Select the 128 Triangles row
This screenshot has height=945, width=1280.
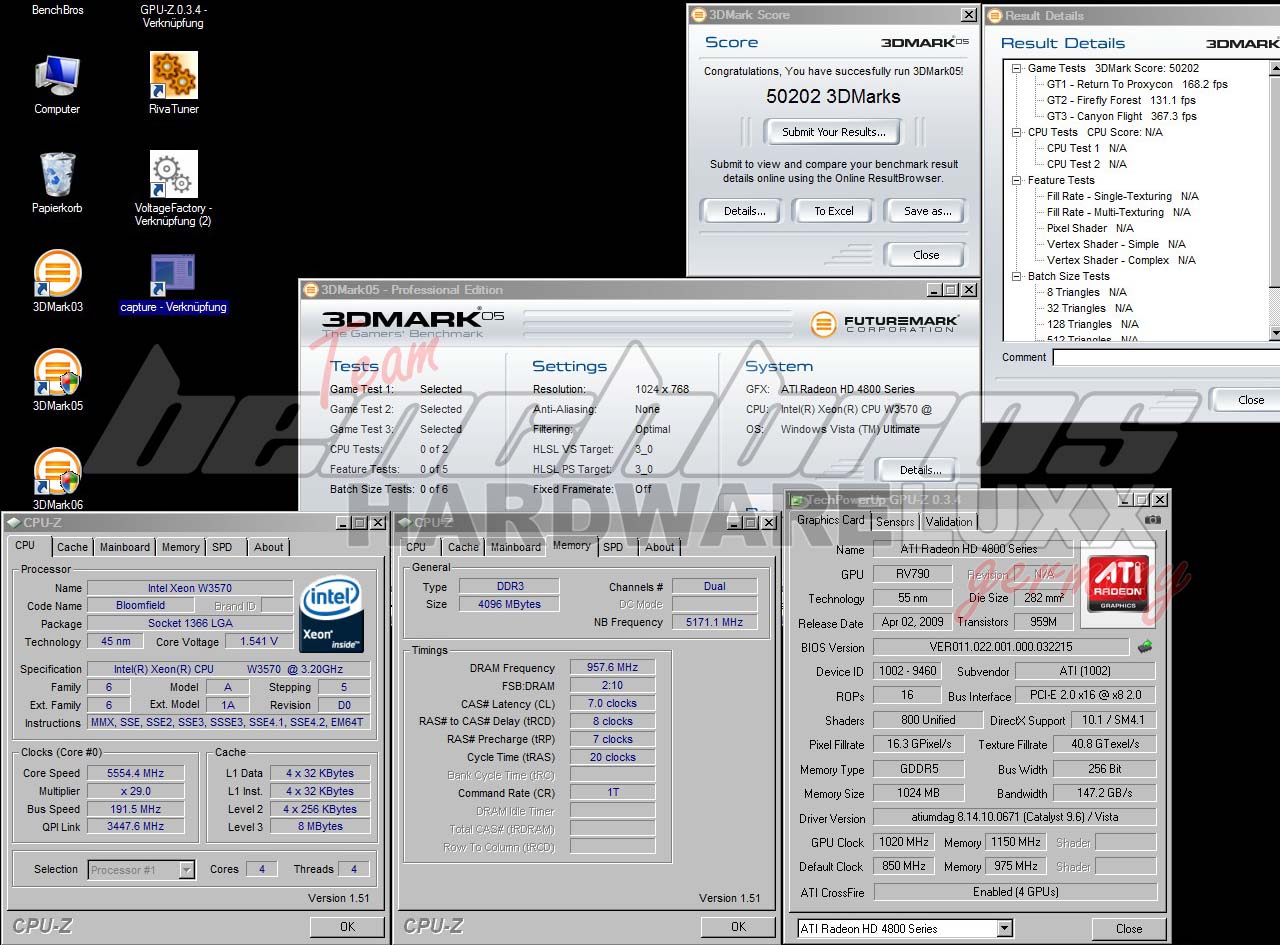point(1092,324)
